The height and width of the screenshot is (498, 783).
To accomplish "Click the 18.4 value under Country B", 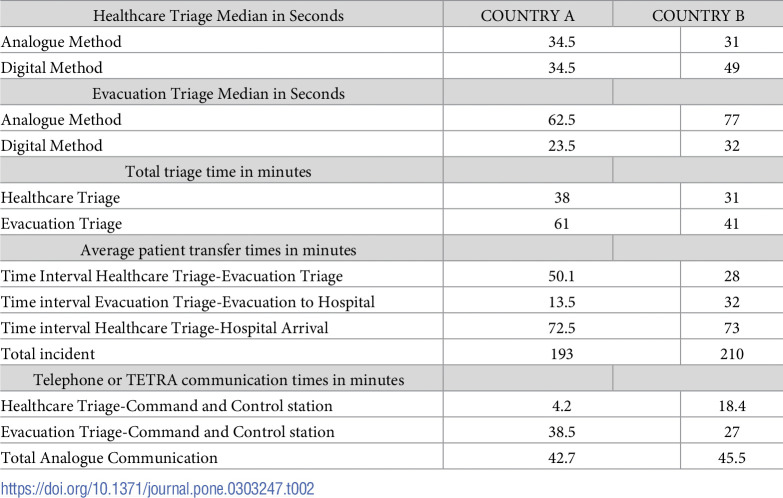I will pos(732,406).
